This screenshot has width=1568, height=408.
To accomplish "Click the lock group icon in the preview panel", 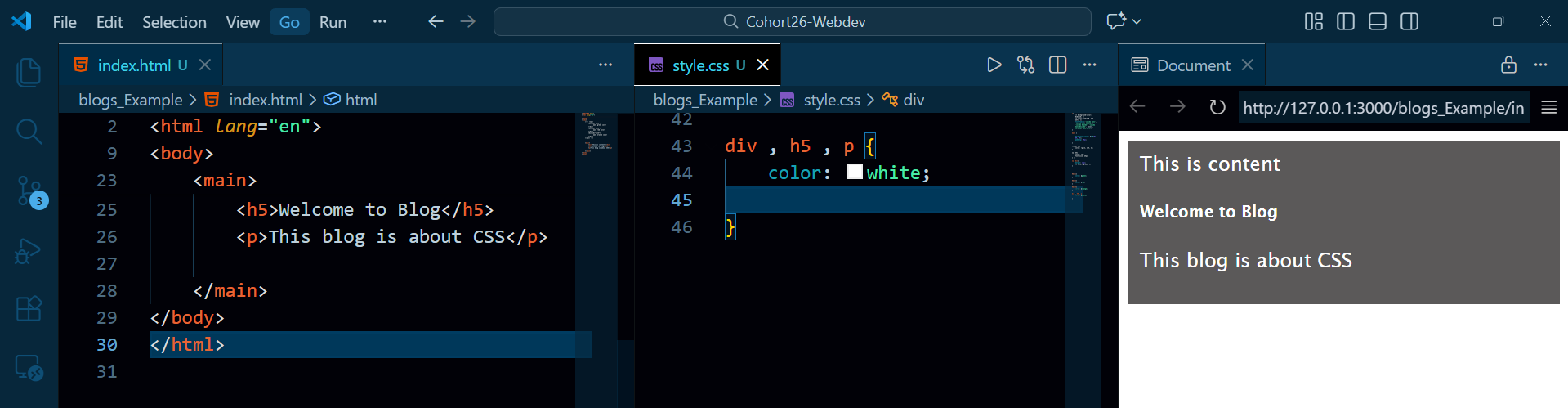I will coord(1508,65).
